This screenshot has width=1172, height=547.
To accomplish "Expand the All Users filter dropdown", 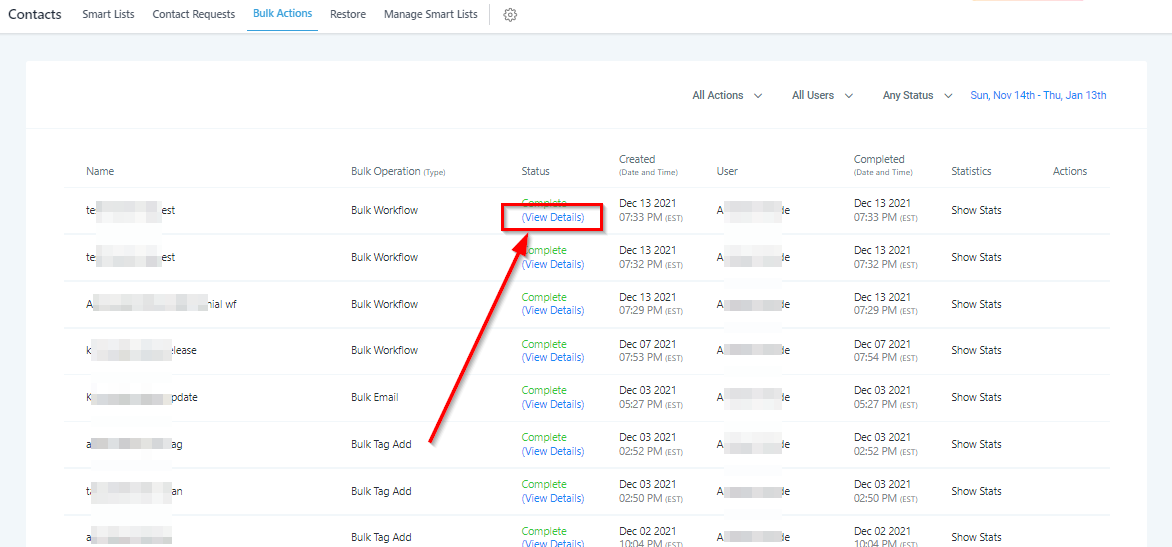I will [822, 96].
